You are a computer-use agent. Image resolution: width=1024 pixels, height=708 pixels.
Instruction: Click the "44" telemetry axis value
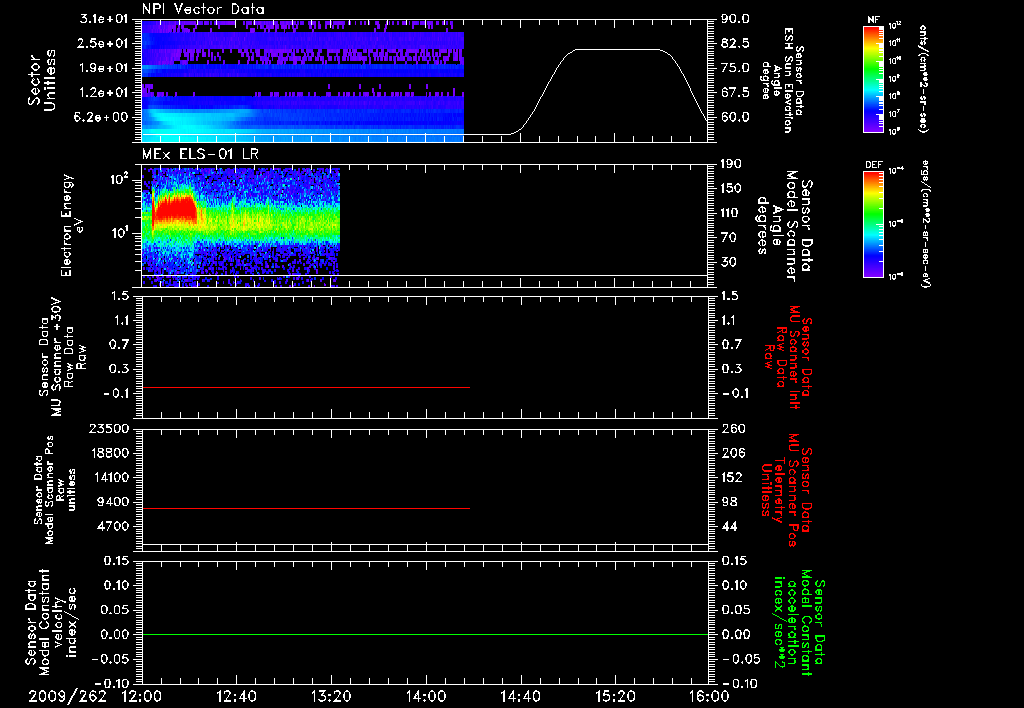coord(730,526)
